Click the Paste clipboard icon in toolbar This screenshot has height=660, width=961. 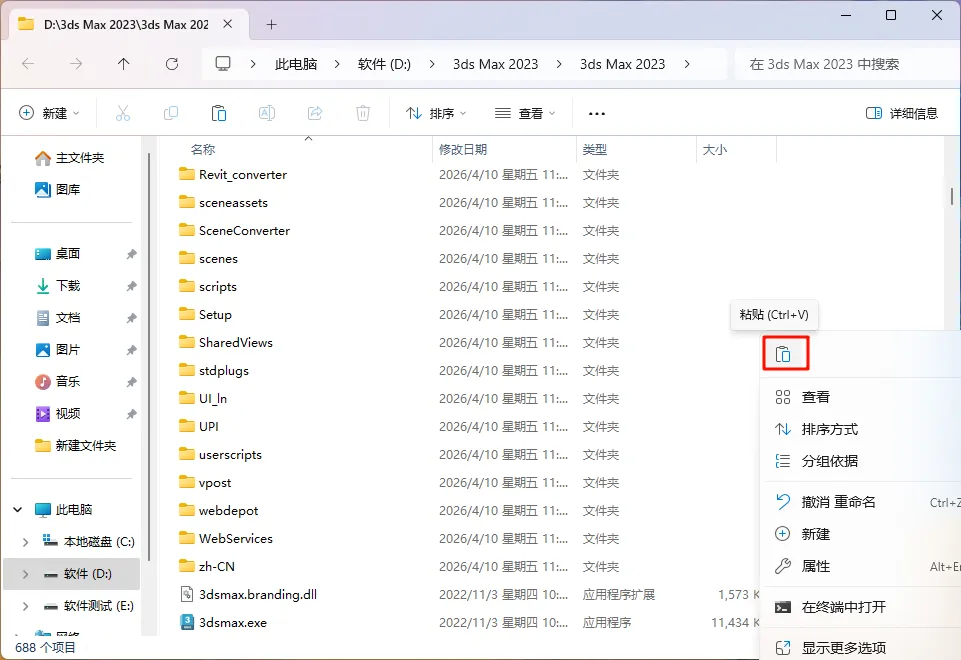pyautogui.click(x=219, y=113)
